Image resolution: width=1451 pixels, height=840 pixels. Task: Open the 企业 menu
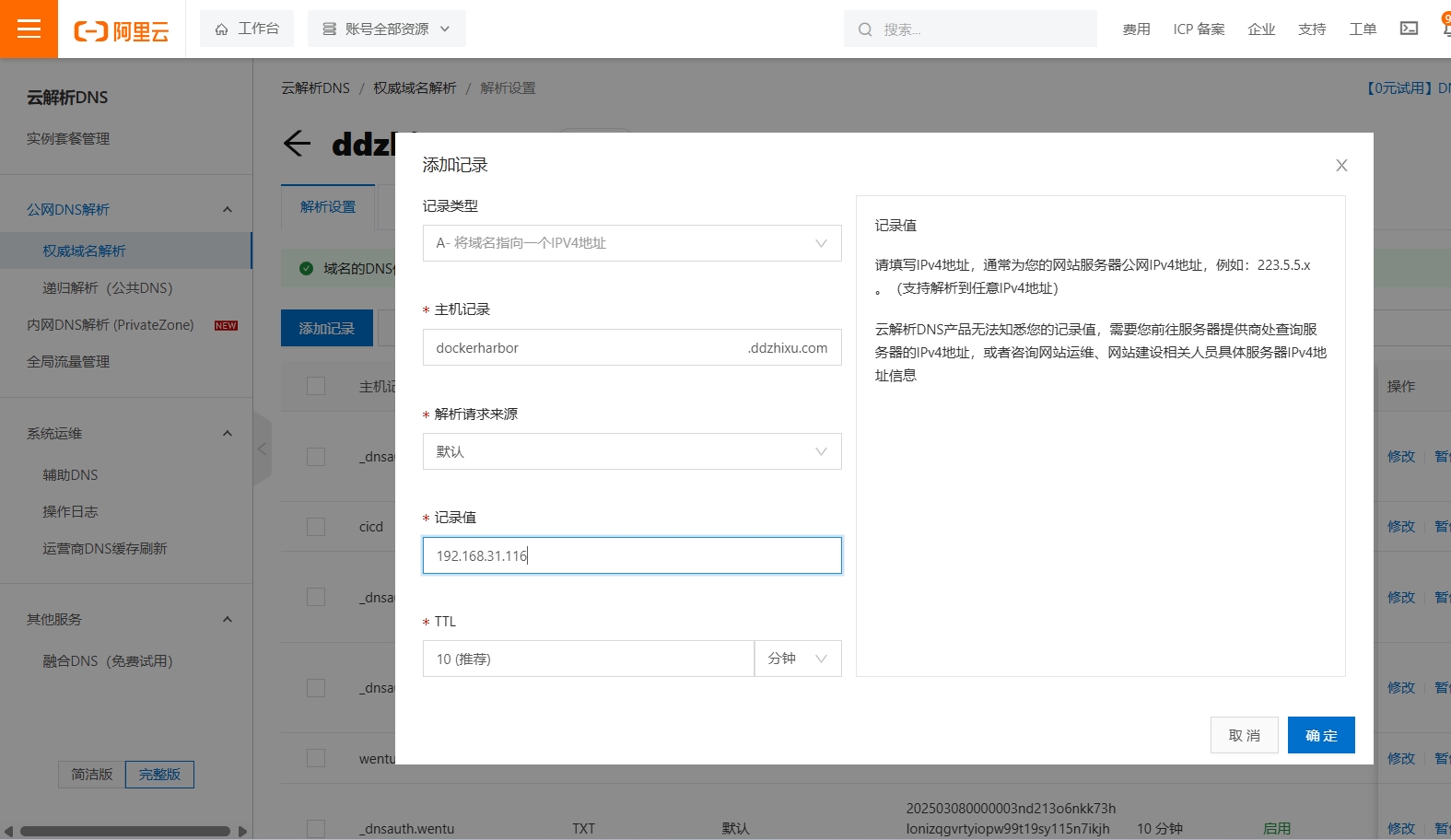[x=1261, y=29]
